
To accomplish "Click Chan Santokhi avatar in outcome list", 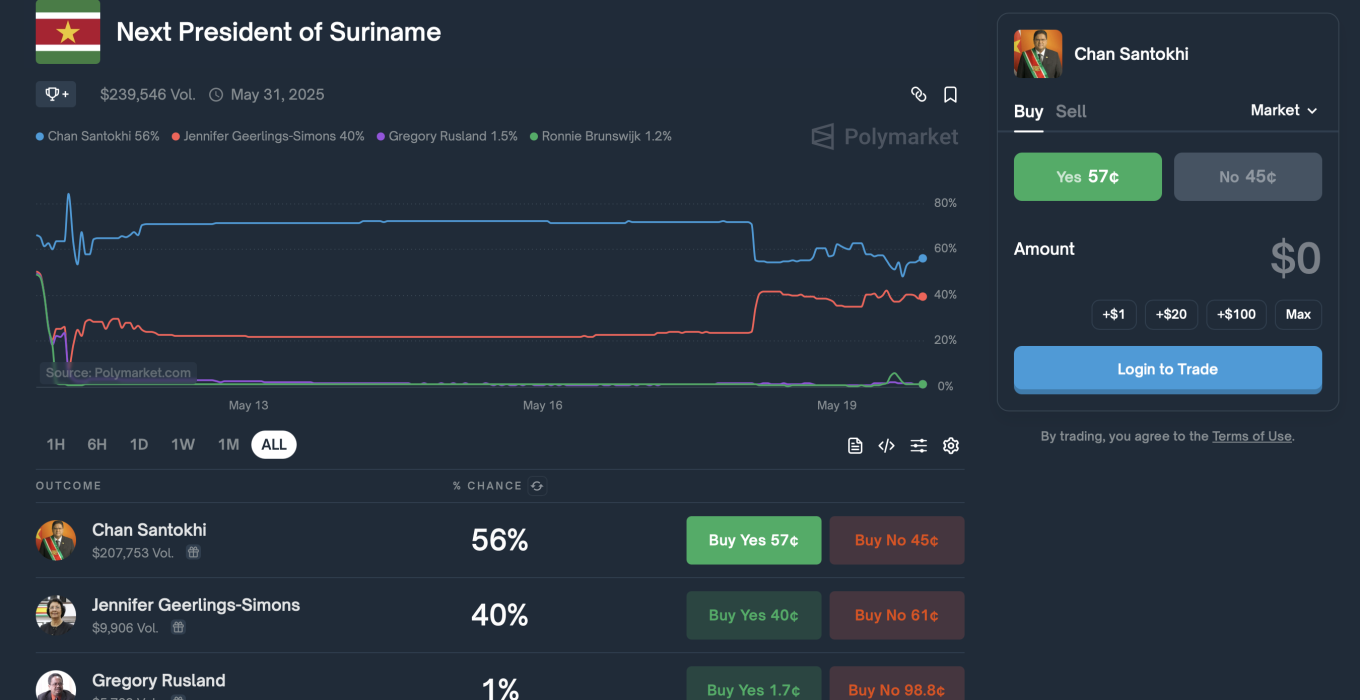I will 56,540.
